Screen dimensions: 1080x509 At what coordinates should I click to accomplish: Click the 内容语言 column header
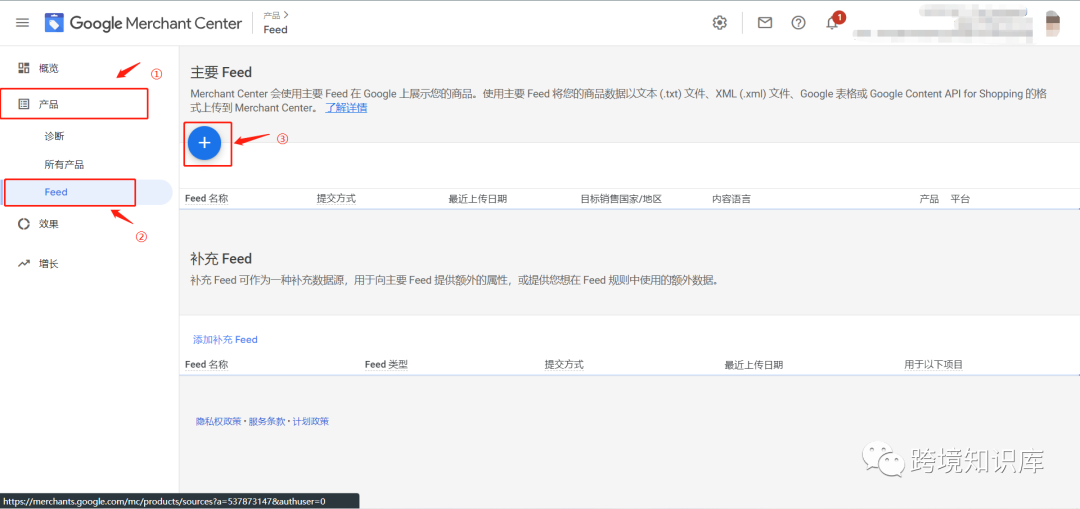[x=731, y=198]
